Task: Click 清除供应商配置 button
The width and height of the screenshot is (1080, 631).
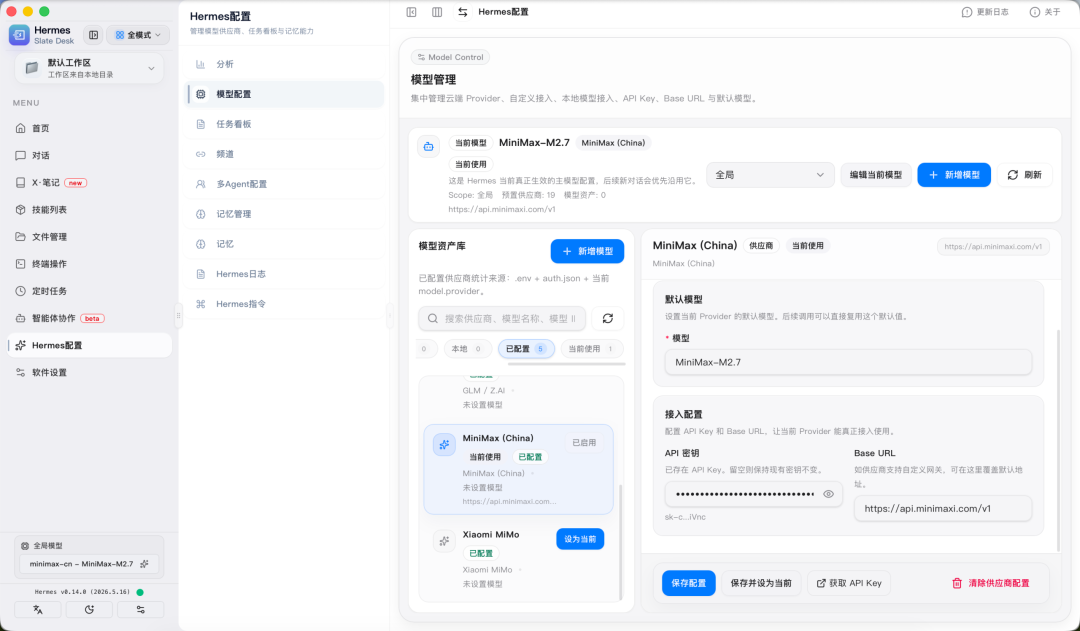Action: (x=990, y=583)
